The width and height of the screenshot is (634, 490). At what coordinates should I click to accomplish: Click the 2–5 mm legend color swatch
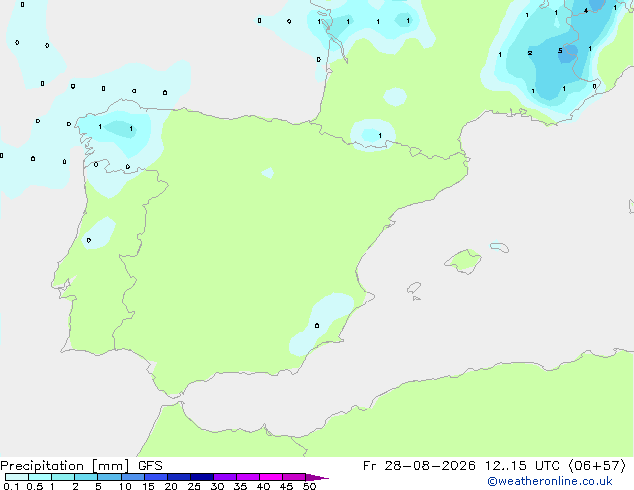(86, 477)
